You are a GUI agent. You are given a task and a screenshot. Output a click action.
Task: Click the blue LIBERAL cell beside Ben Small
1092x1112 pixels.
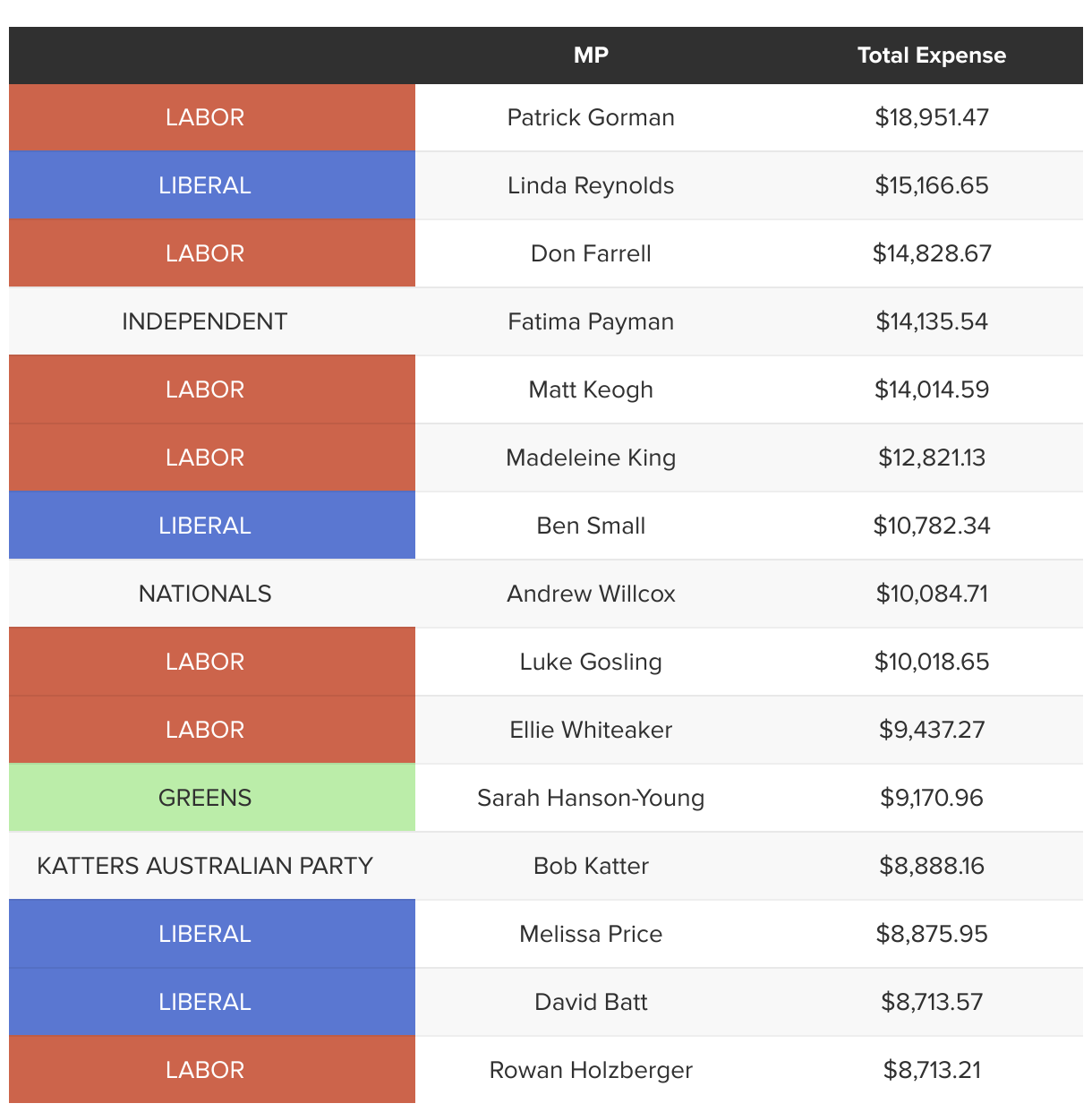click(205, 526)
